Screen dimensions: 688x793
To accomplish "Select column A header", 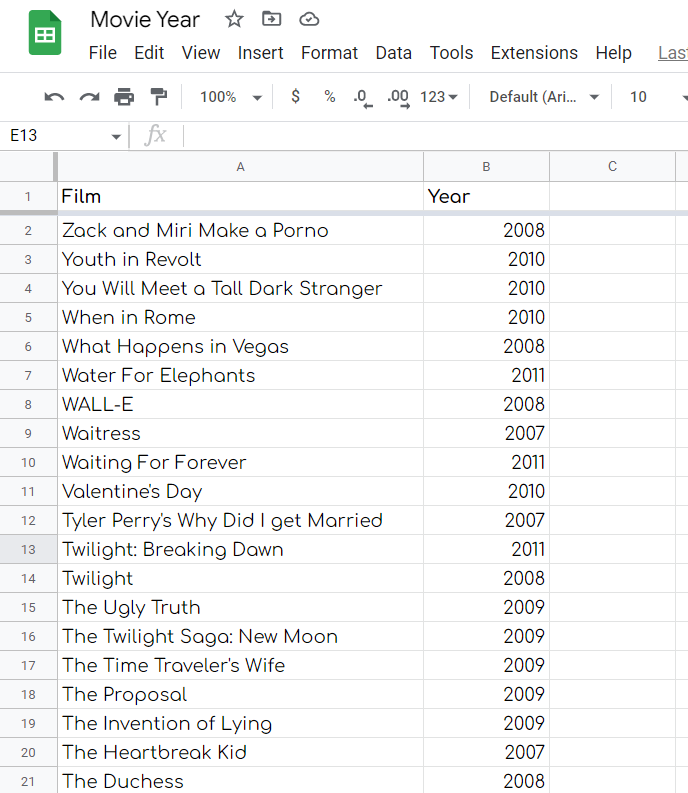I will 240,167.
